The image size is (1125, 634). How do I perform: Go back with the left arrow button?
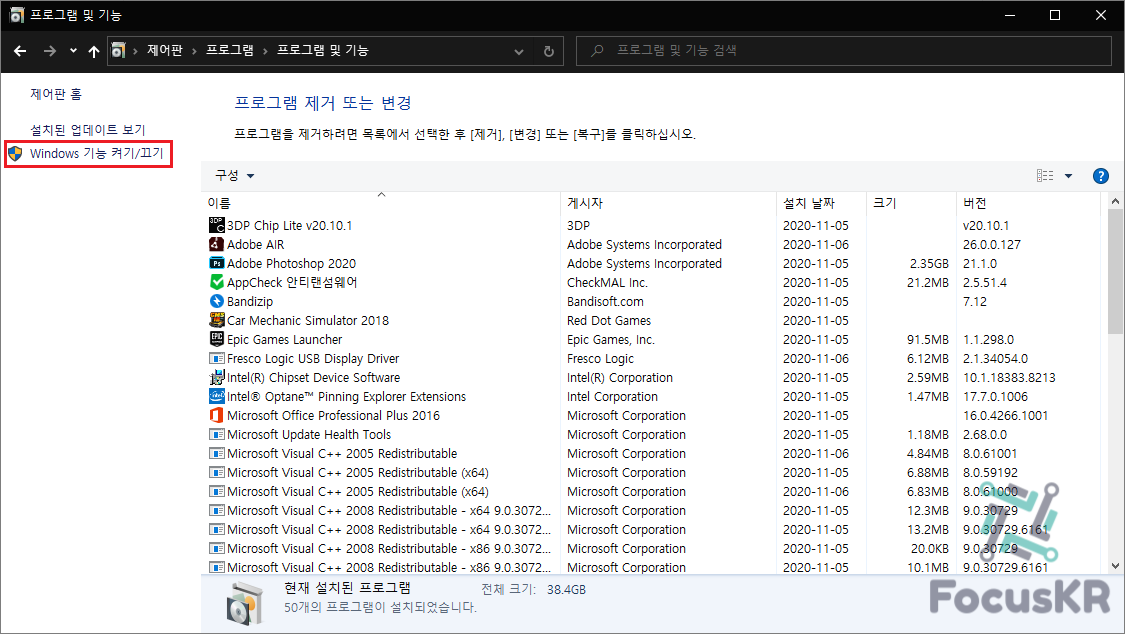point(20,51)
